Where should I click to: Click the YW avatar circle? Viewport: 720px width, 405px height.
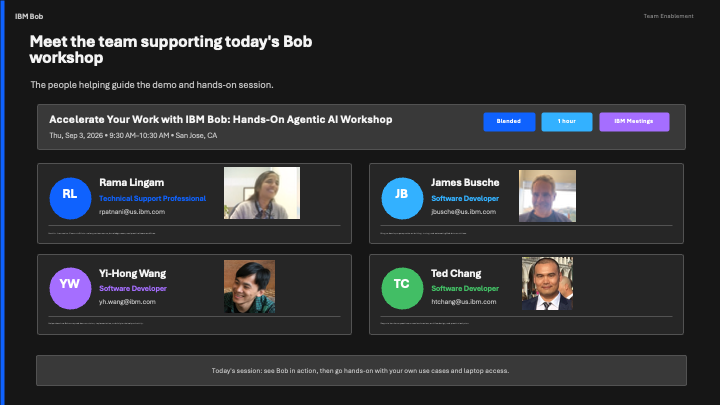pyautogui.click(x=70, y=288)
